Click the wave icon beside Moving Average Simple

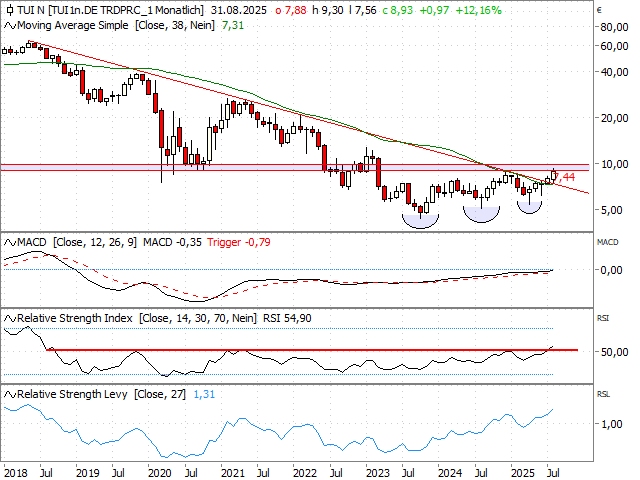tap(10, 26)
